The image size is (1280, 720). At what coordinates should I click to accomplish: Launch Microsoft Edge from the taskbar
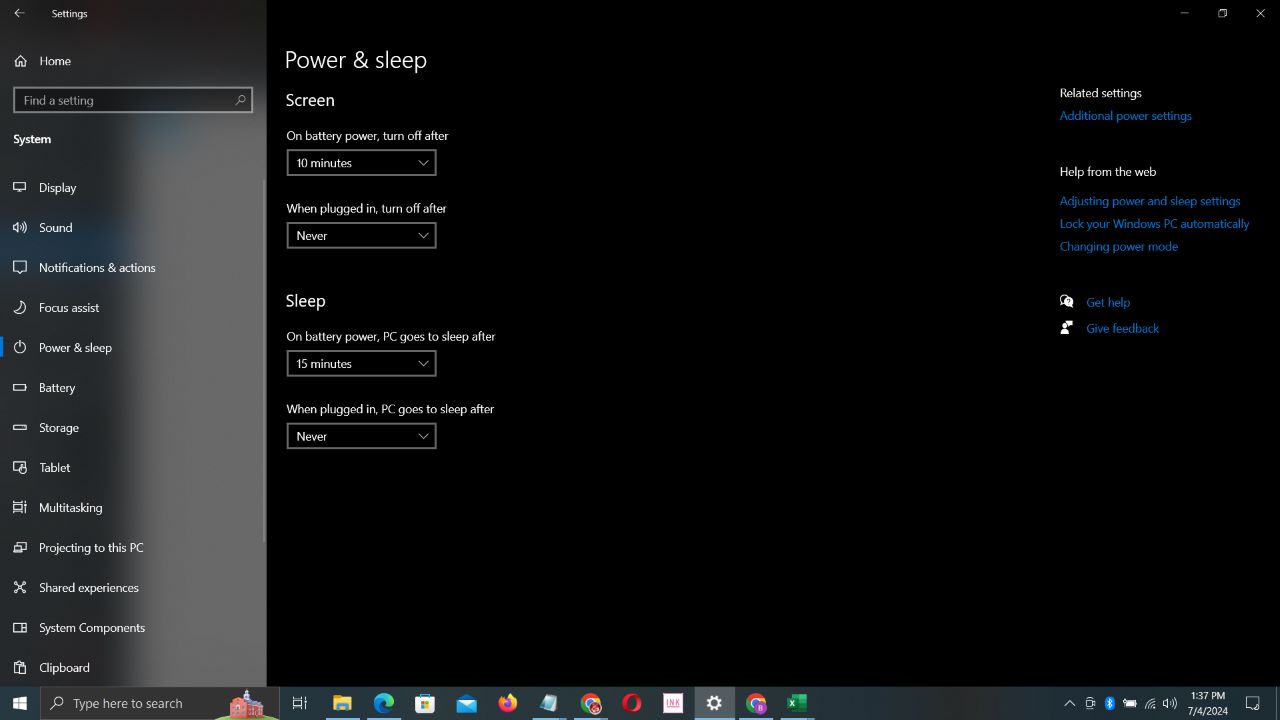pyautogui.click(x=384, y=703)
